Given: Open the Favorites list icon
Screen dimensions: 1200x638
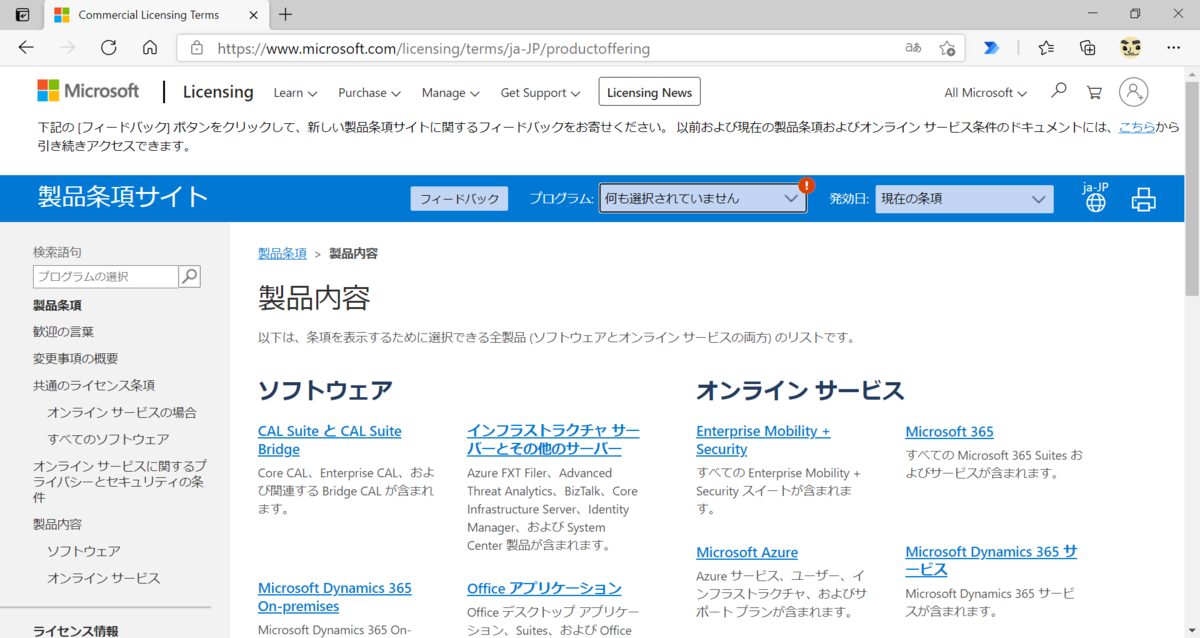Looking at the screenshot, I should click(1046, 47).
